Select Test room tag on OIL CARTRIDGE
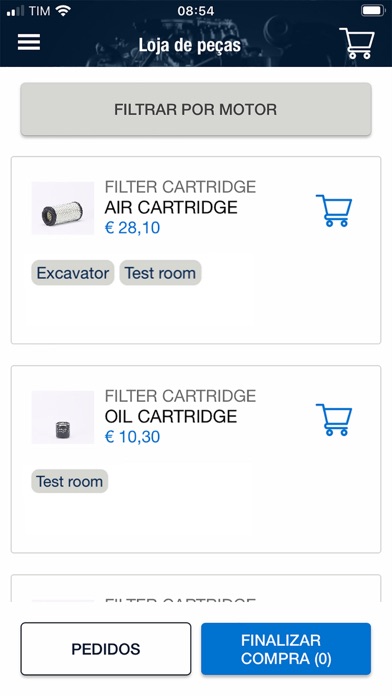 click(70, 481)
